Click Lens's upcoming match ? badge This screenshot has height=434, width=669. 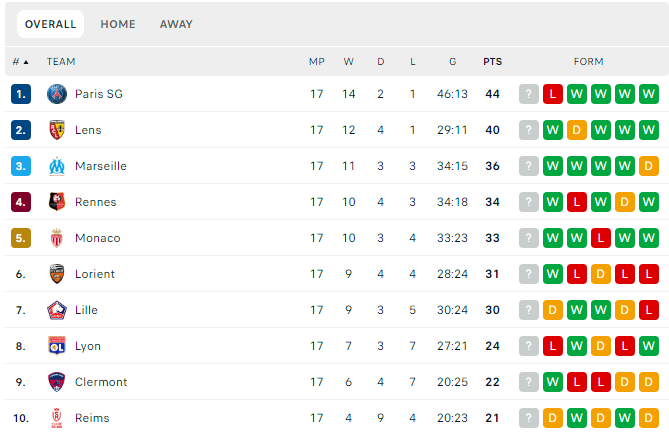(x=529, y=130)
